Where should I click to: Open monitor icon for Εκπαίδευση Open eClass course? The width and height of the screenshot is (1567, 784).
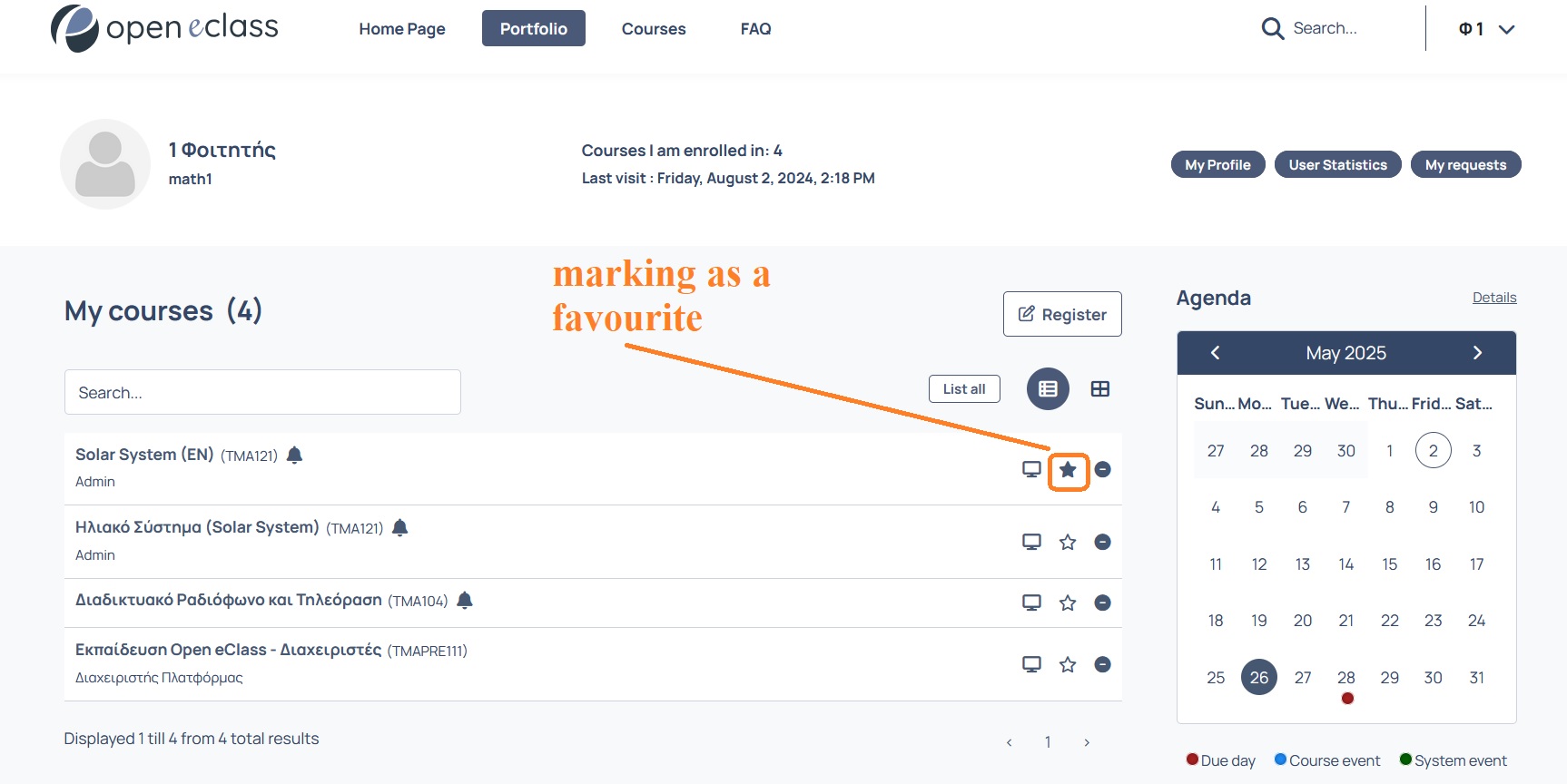pyautogui.click(x=1031, y=664)
